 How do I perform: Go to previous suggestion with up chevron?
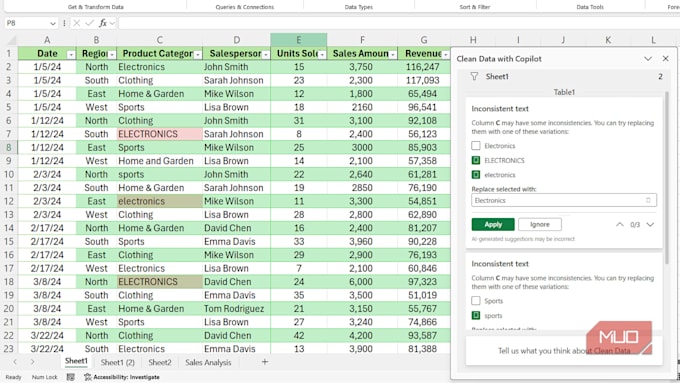point(620,225)
